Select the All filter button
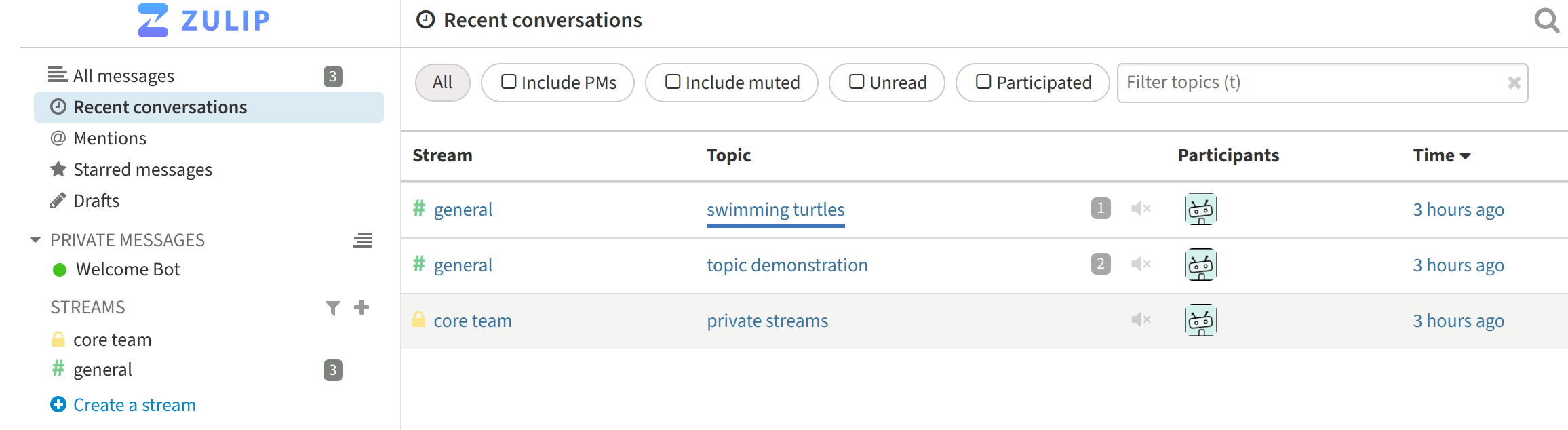The height and width of the screenshot is (430, 1568). pyautogui.click(x=442, y=83)
